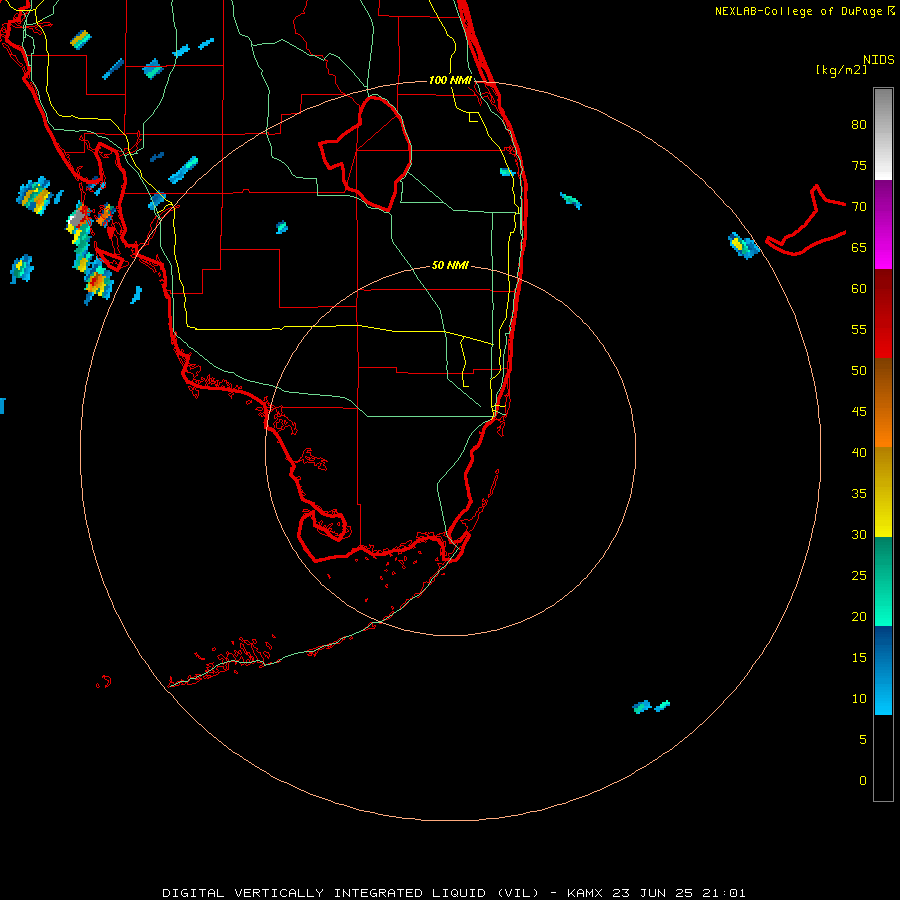Pick the 50 value on the color scale
The width and height of the screenshot is (900, 900).
click(859, 370)
